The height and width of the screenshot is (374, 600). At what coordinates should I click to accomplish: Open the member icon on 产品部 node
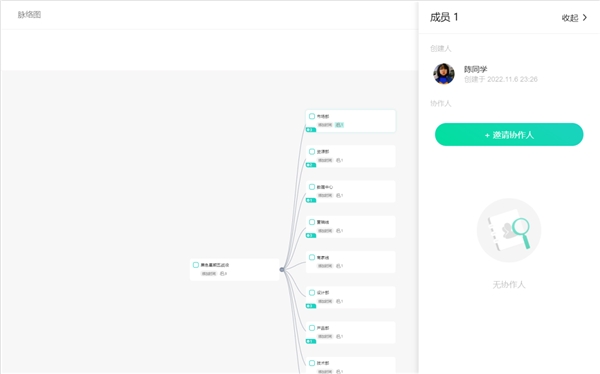[339, 336]
